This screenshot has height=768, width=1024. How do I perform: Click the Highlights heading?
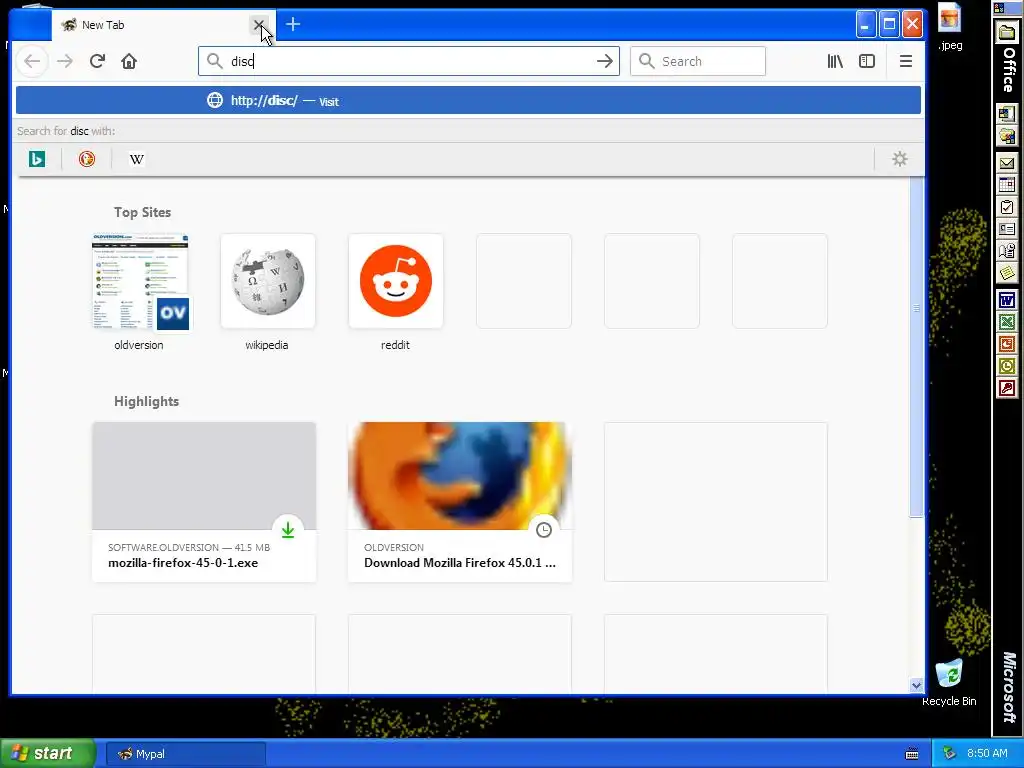pos(146,401)
